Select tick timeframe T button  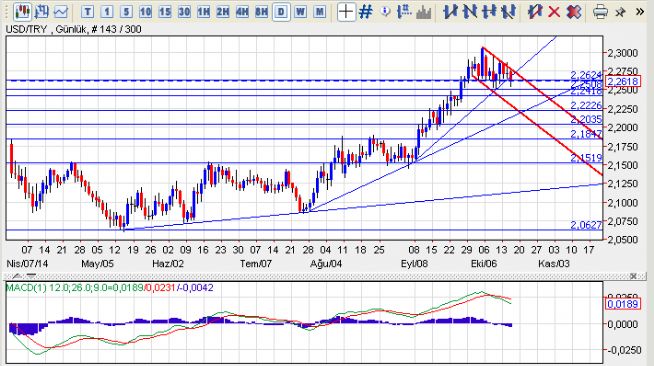pyautogui.click(x=87, y=12)
